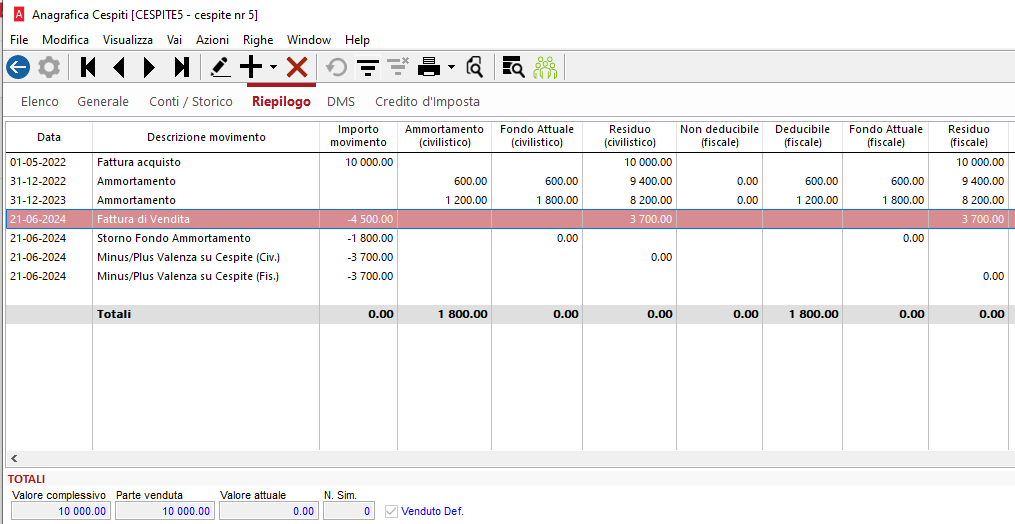1015x524 pixels.
Task: Click the Deducibile (fiscale) column header
Action: [x=803, y=136]
